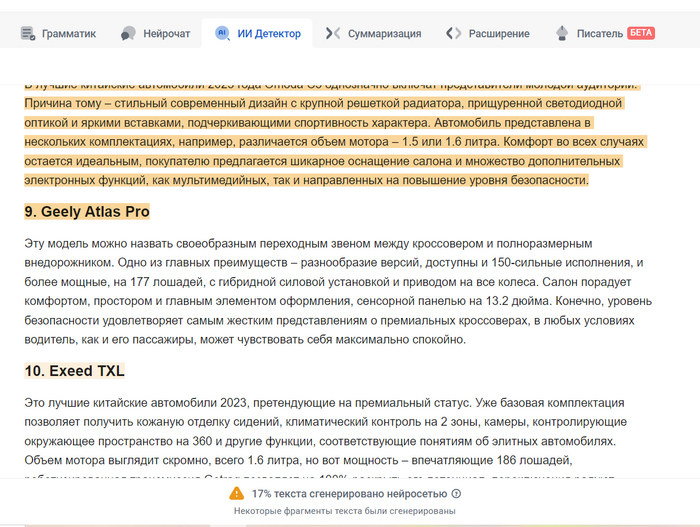Click the info icon after нейросетью

pyautogui.click(x=456, y=494)
